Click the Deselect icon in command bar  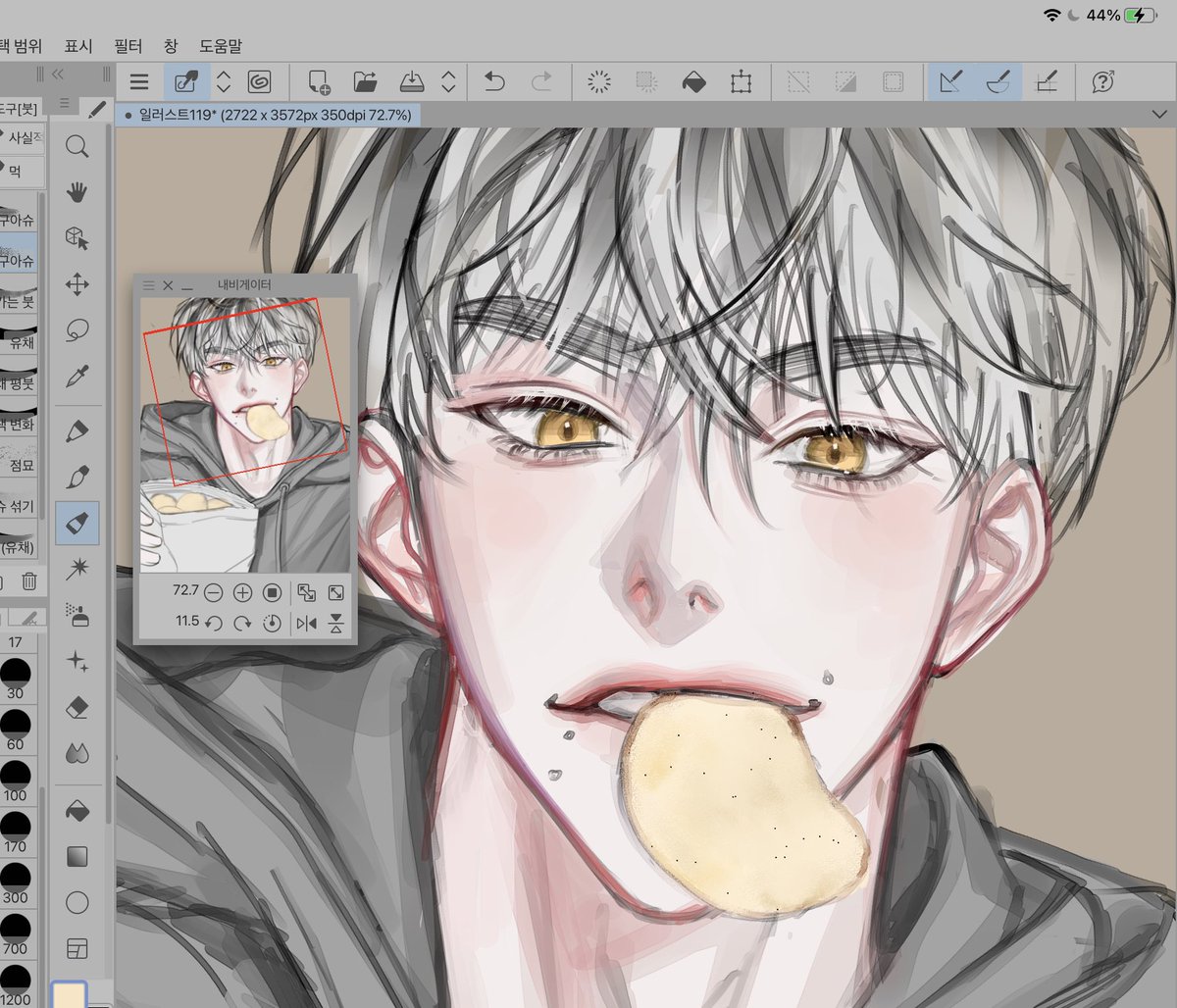click(x=798, y=82)
